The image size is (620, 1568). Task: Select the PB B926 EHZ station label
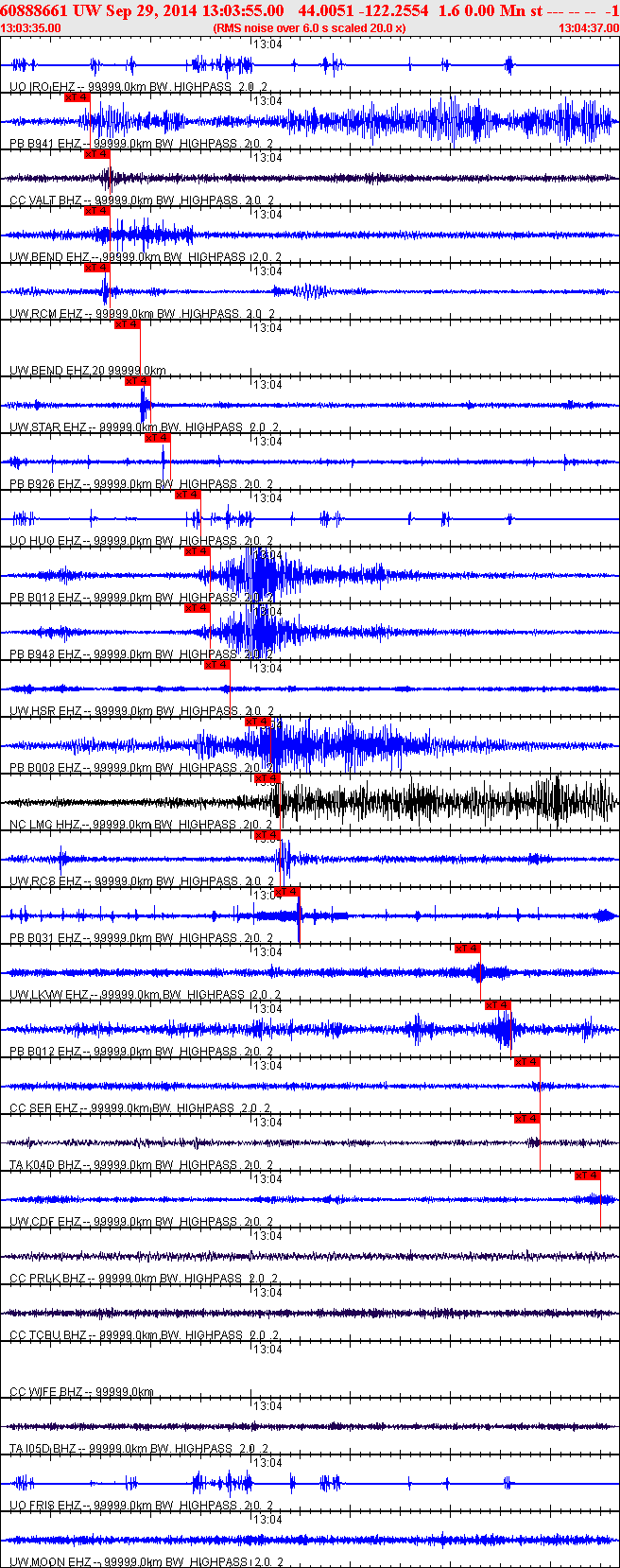142,484
